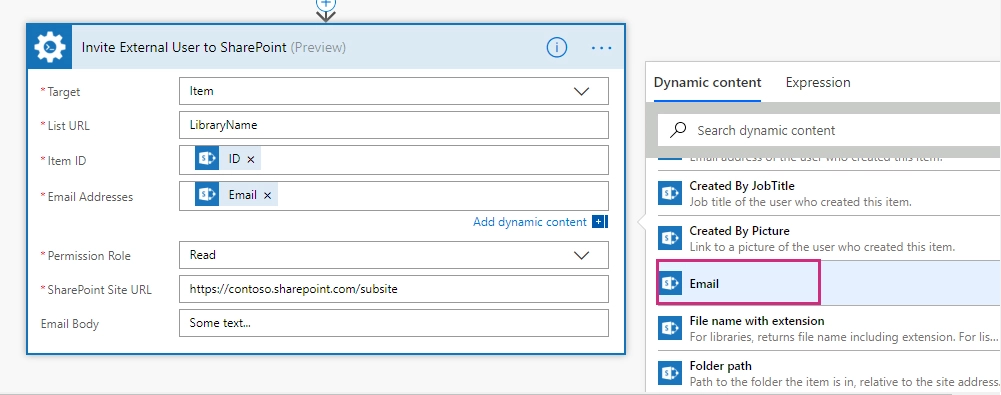1001x395 pixels.
Task: Click the Search dynamic content field
Action: (x=830, y=130)
